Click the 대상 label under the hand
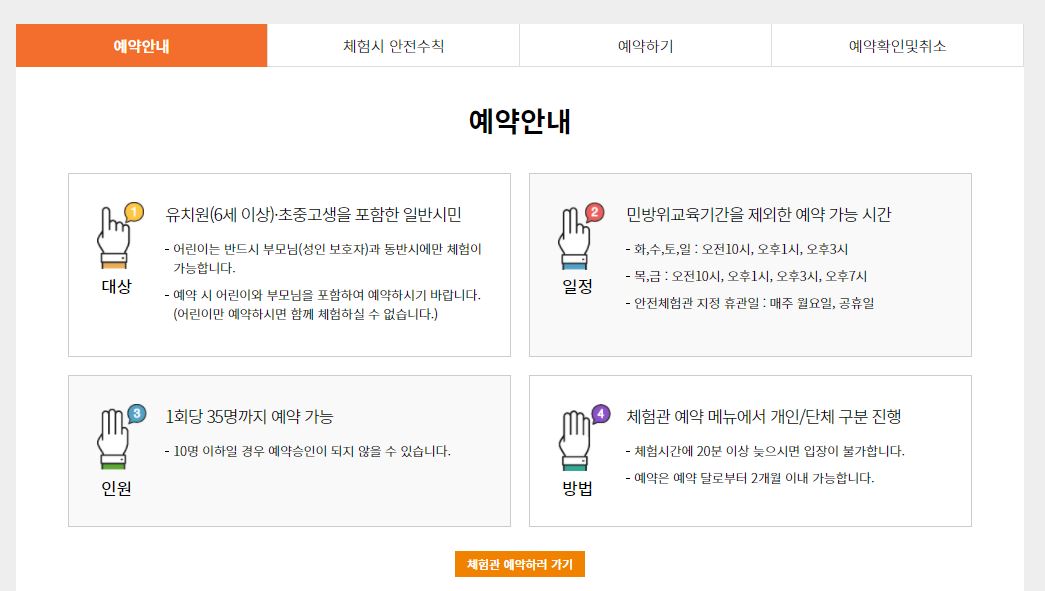 click(116, 287)
